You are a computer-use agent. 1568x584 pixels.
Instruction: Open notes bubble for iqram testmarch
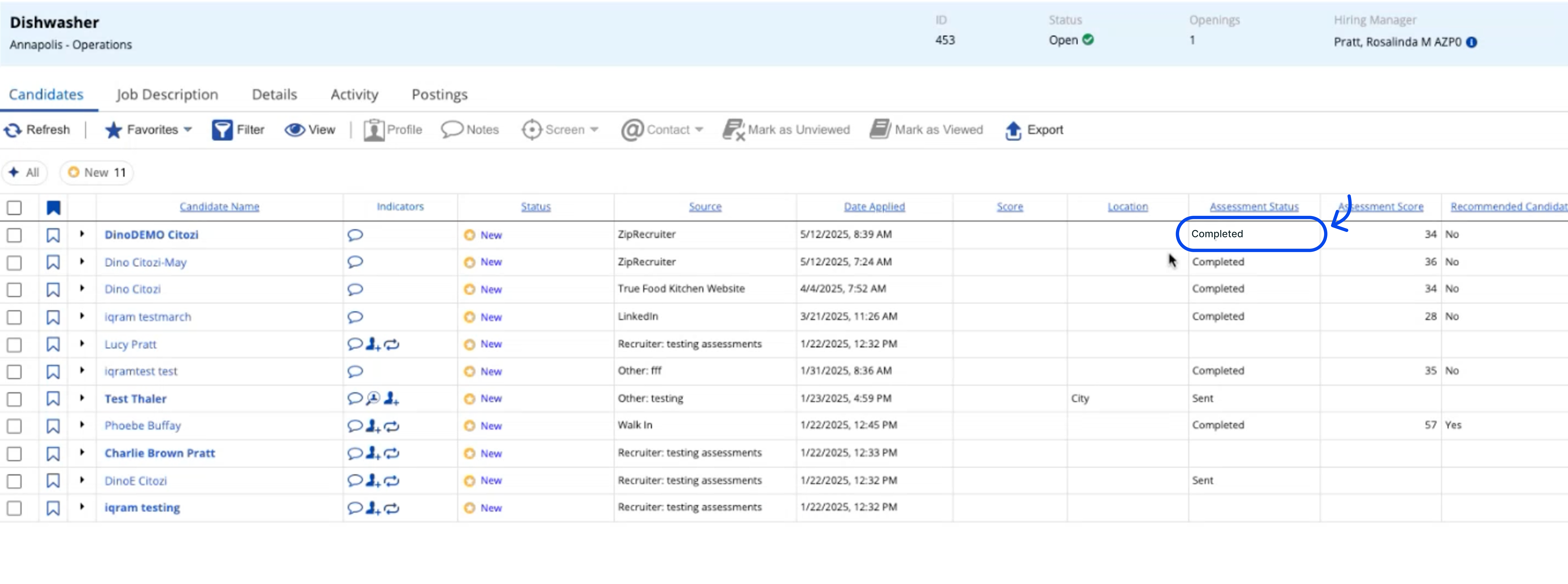[x=355, y=317]
